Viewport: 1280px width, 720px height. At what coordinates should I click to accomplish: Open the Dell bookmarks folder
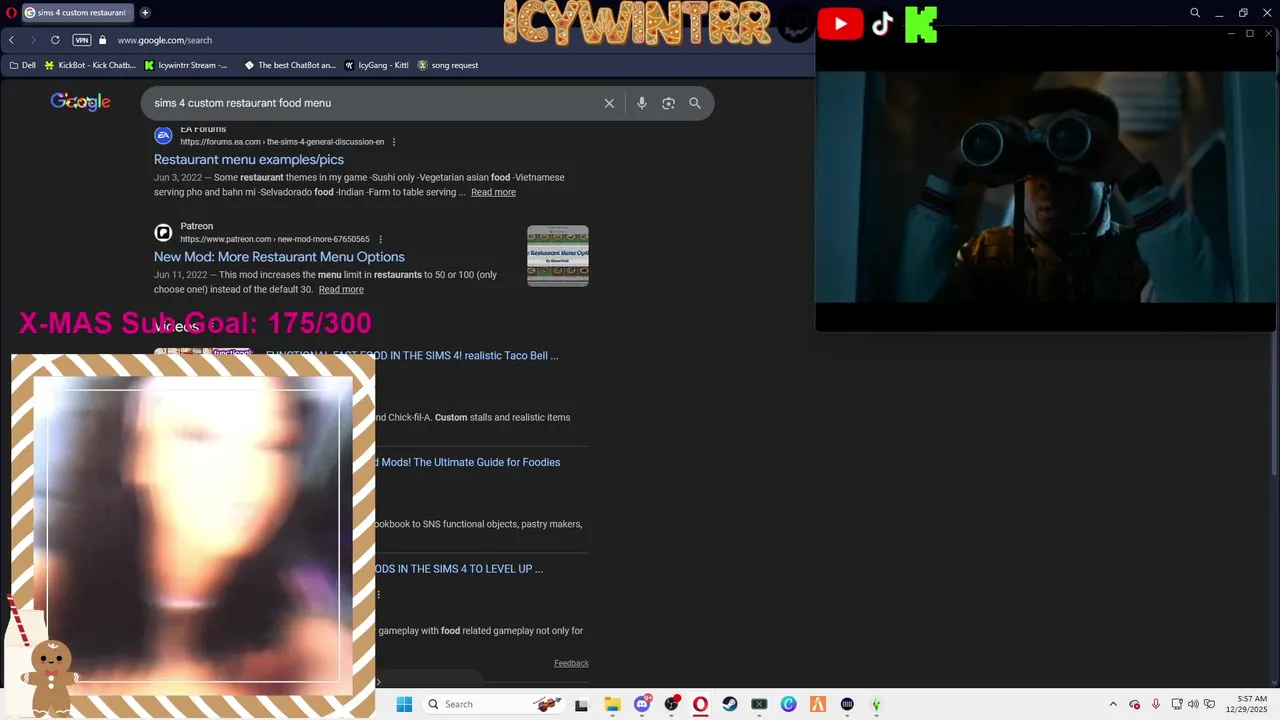(22, 65)
